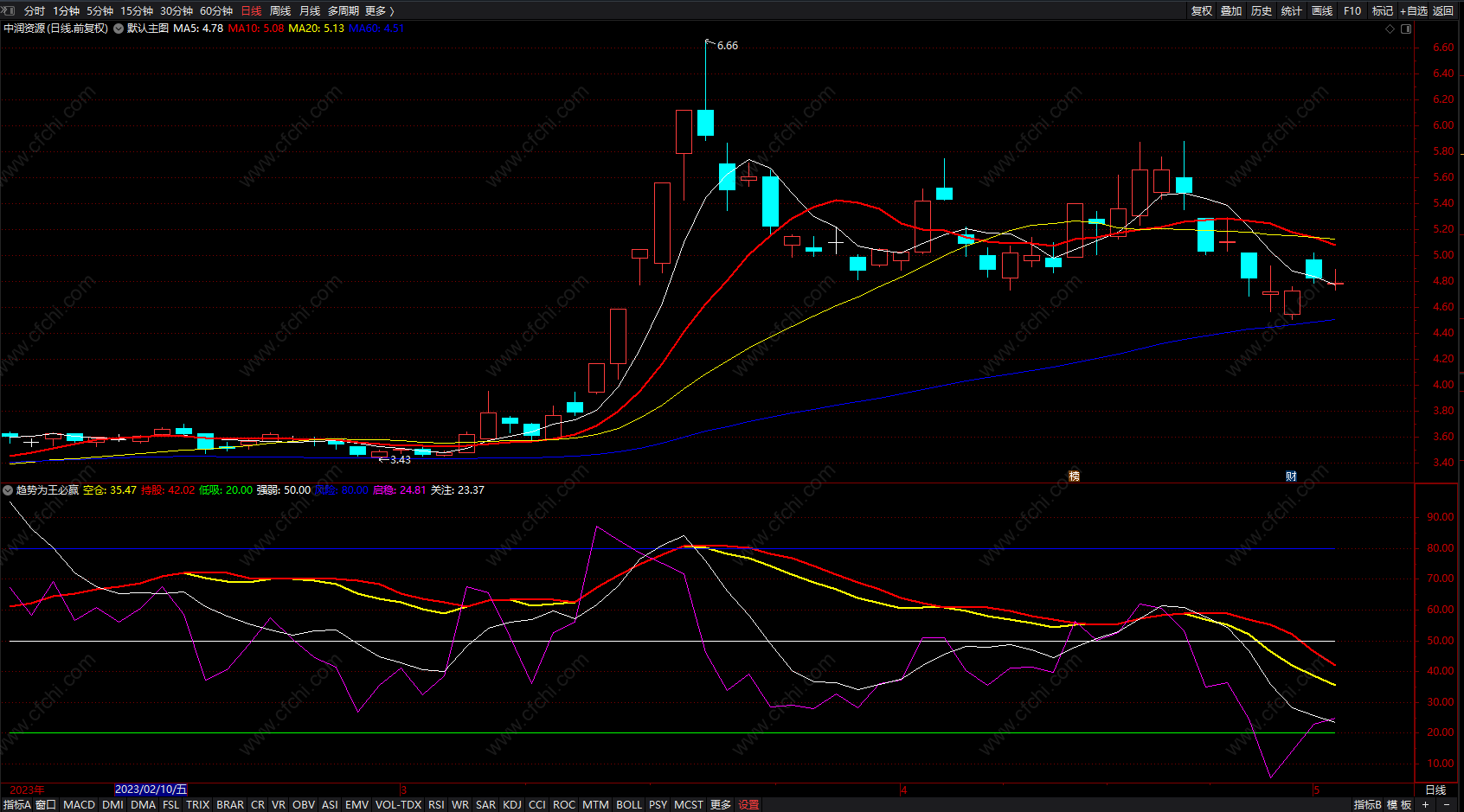Select the MACD indicator tab
Viewport: 1464px width, 812px height.
[79, 804]
